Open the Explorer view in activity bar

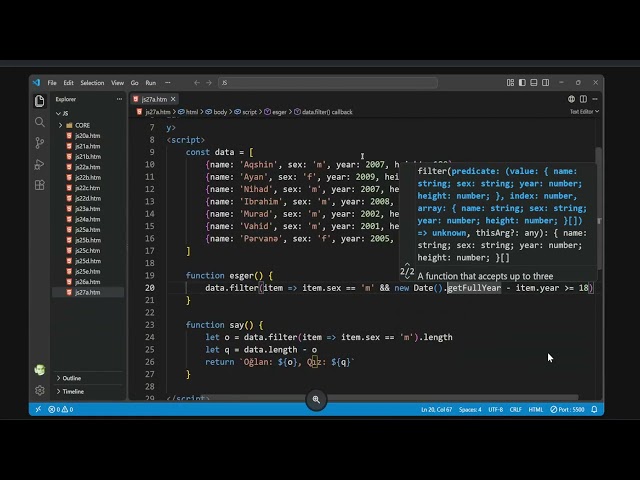click(40, 101)
